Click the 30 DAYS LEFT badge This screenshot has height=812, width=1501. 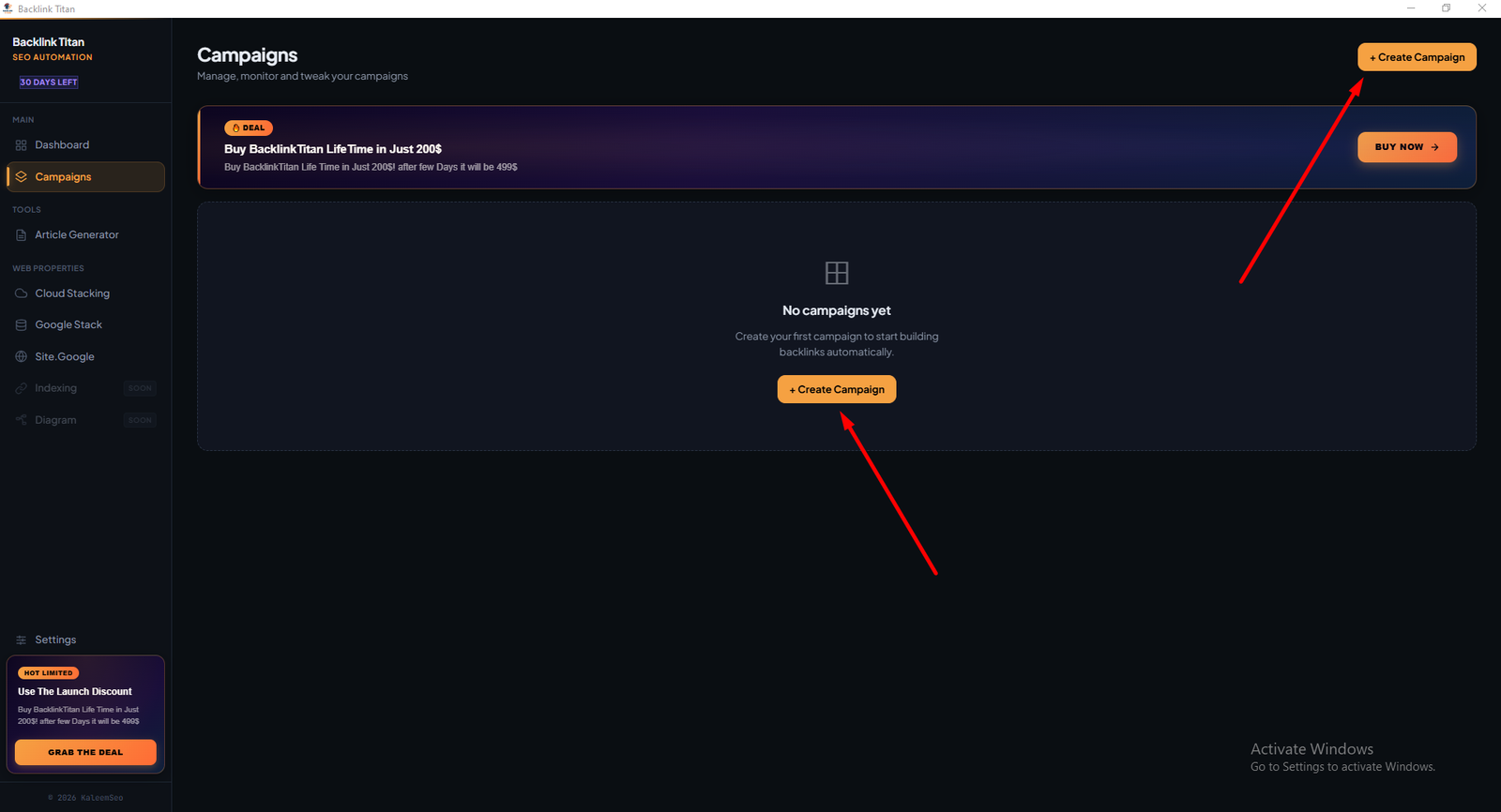click(49, 83)
